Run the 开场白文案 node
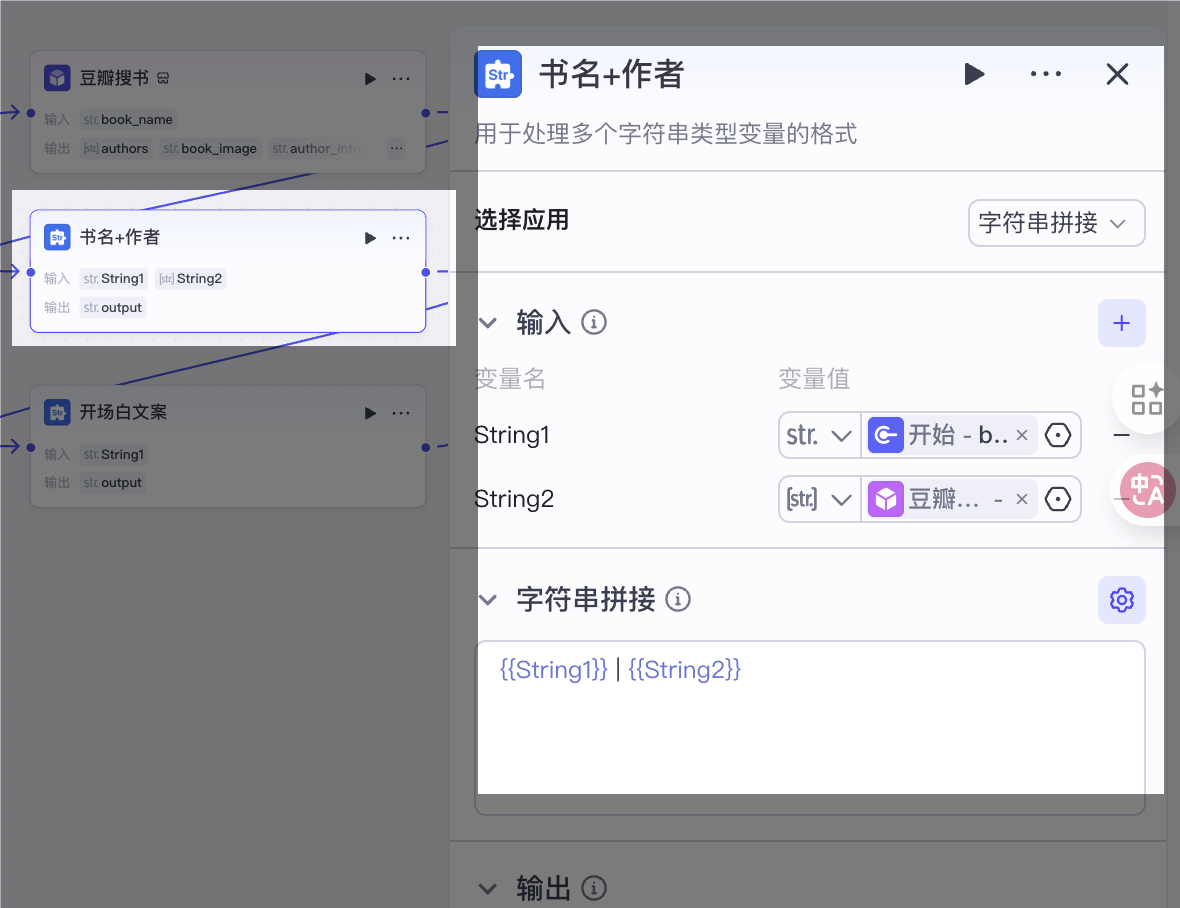This screenshot has width=1180, height=908. [x=370, y=413]
